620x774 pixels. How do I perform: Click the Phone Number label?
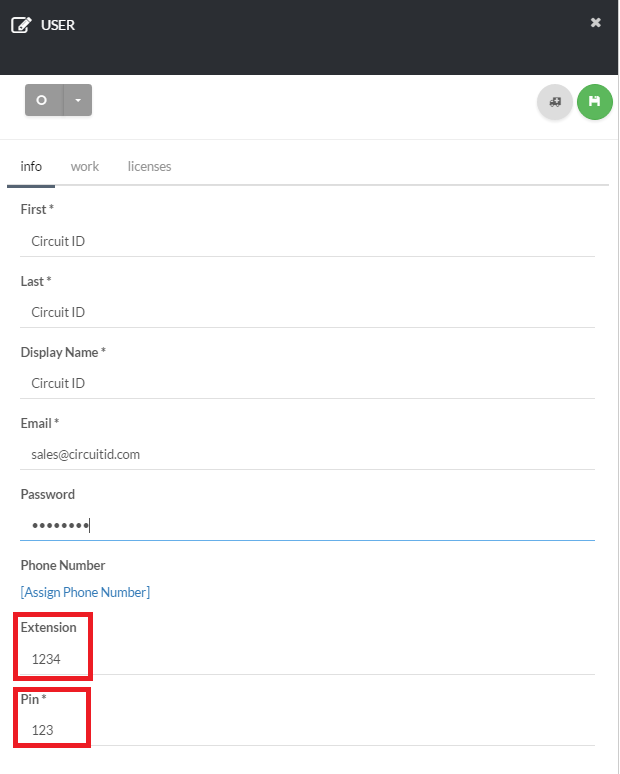[63, 565]
